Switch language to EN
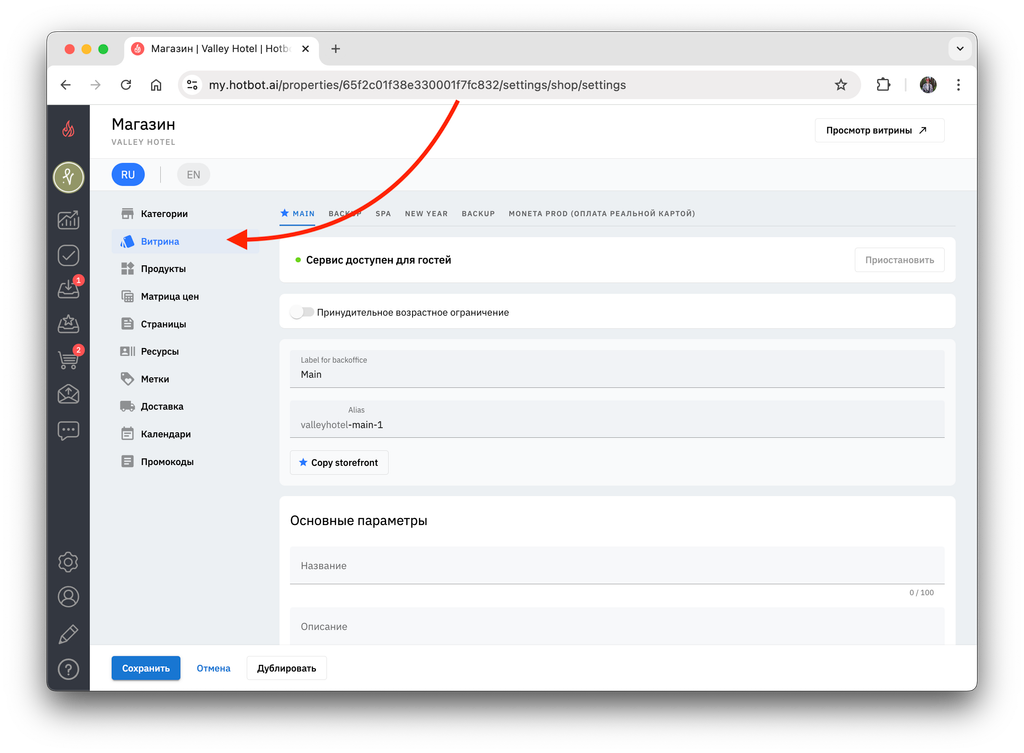Image resolution: width=1024 pixels, height=753 pixels. tap(193, 174)
